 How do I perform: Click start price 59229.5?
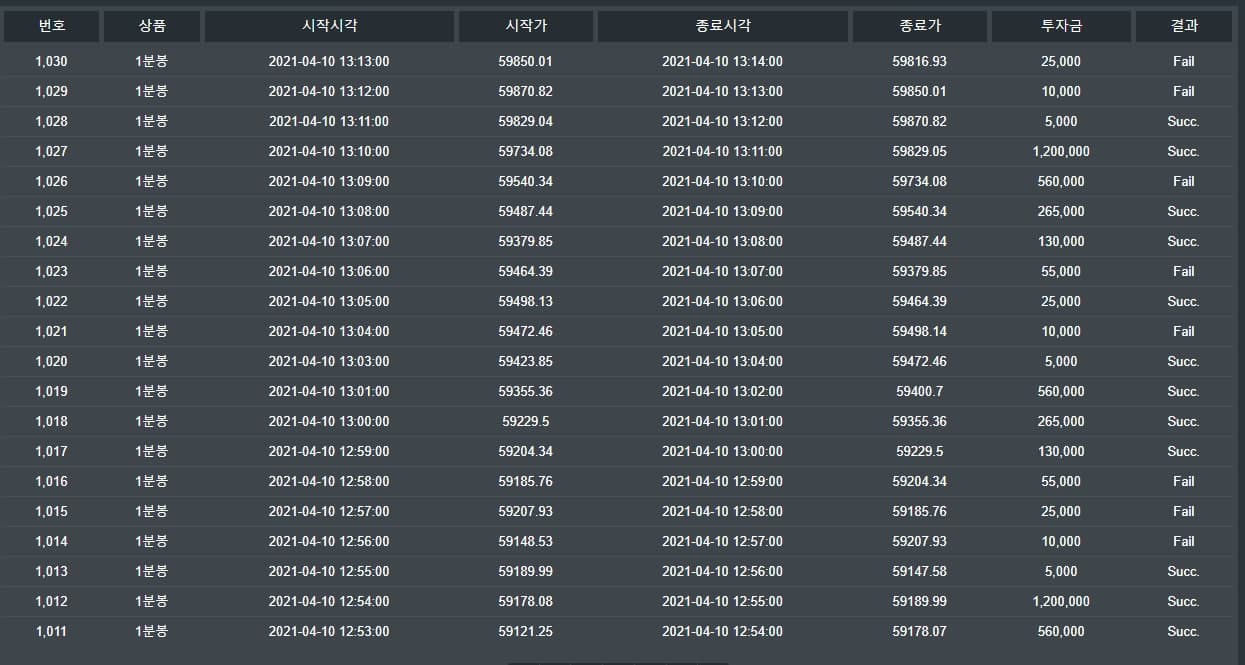coord(526,421)
